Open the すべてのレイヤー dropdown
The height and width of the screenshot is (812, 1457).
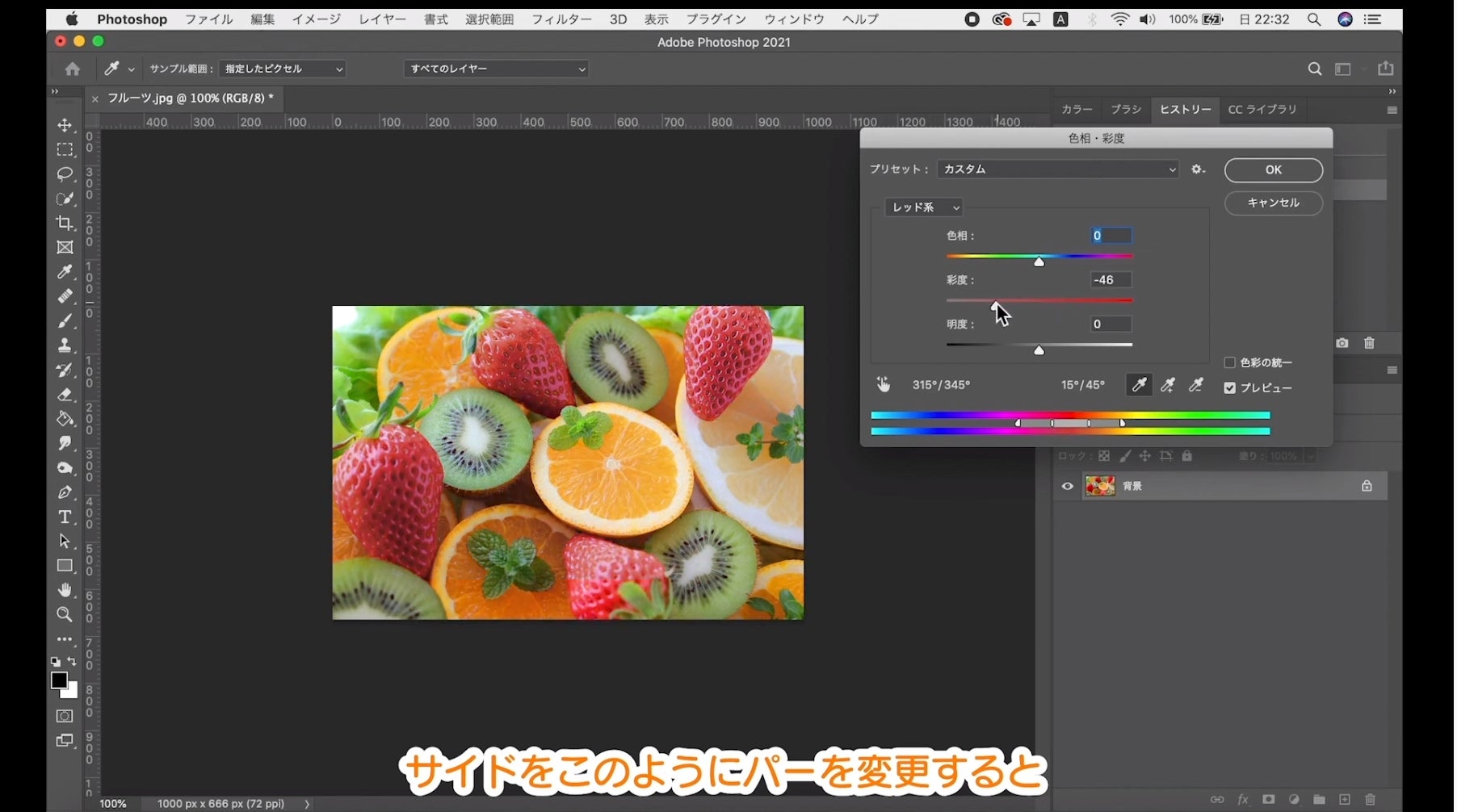coord(496,69)
